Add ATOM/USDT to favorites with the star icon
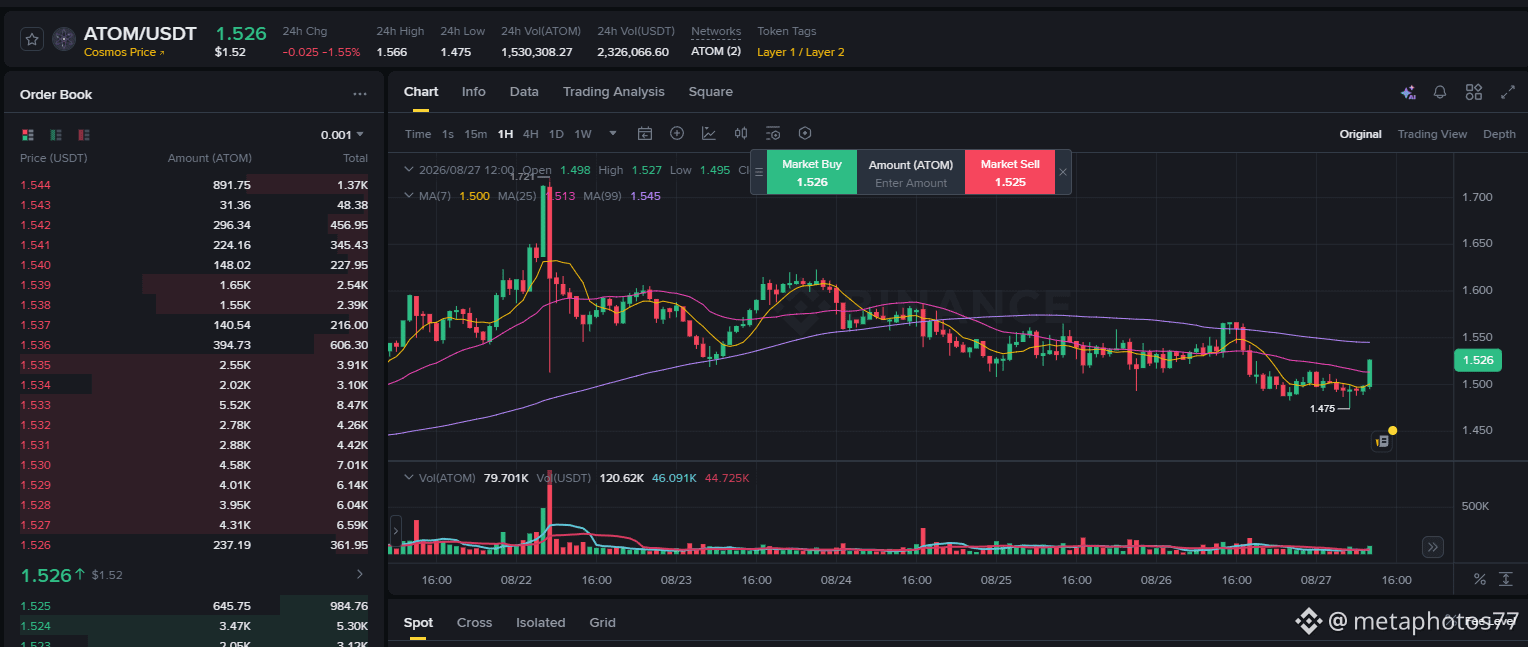1528x647 pixels. pos(32,40)
